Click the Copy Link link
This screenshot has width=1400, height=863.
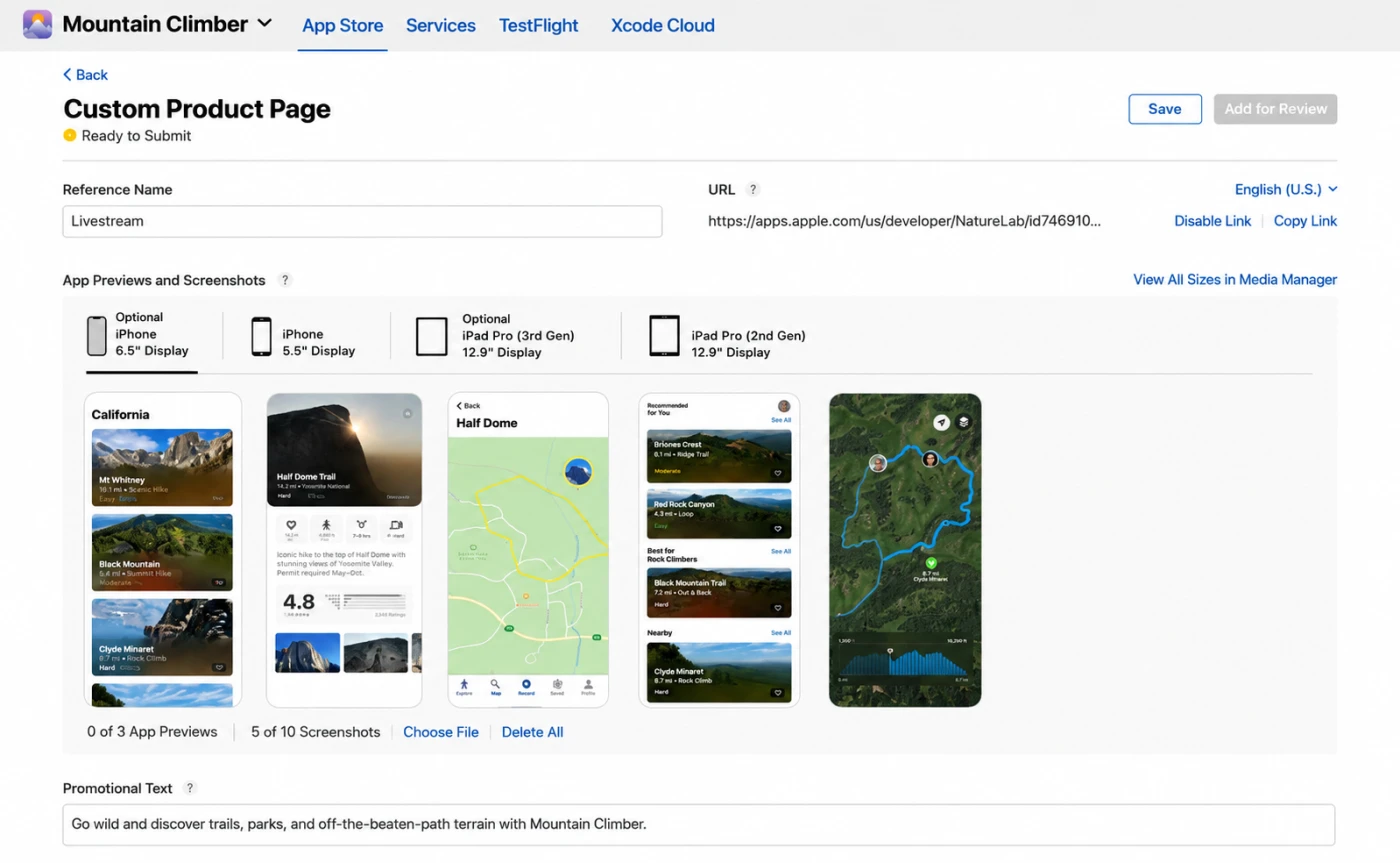click(1305, 221)
